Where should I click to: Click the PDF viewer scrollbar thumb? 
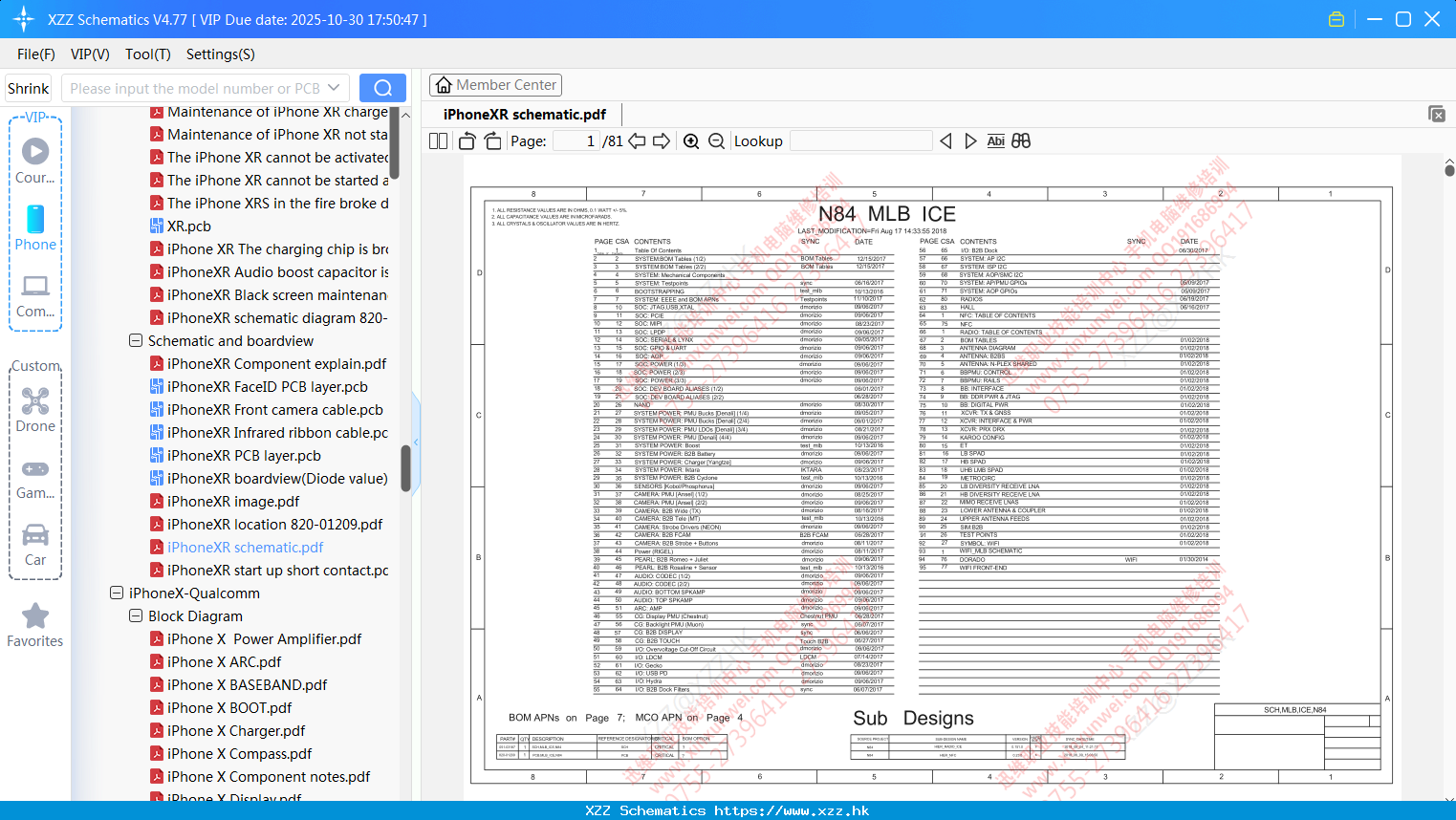point(1449,169)
